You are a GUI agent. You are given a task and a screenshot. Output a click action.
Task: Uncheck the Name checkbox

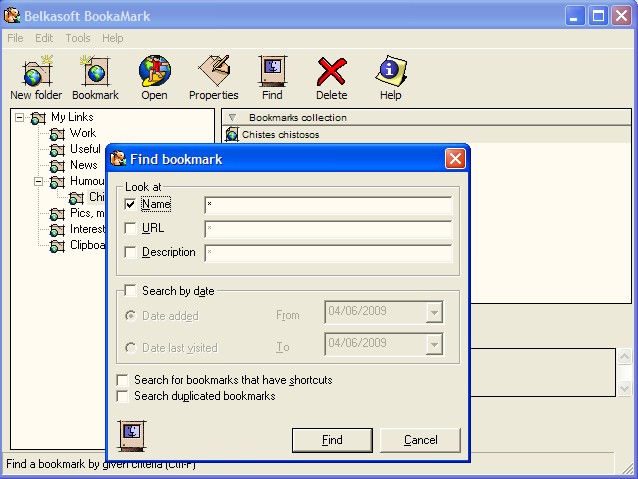pyautogui.click(x=130, y=204)
